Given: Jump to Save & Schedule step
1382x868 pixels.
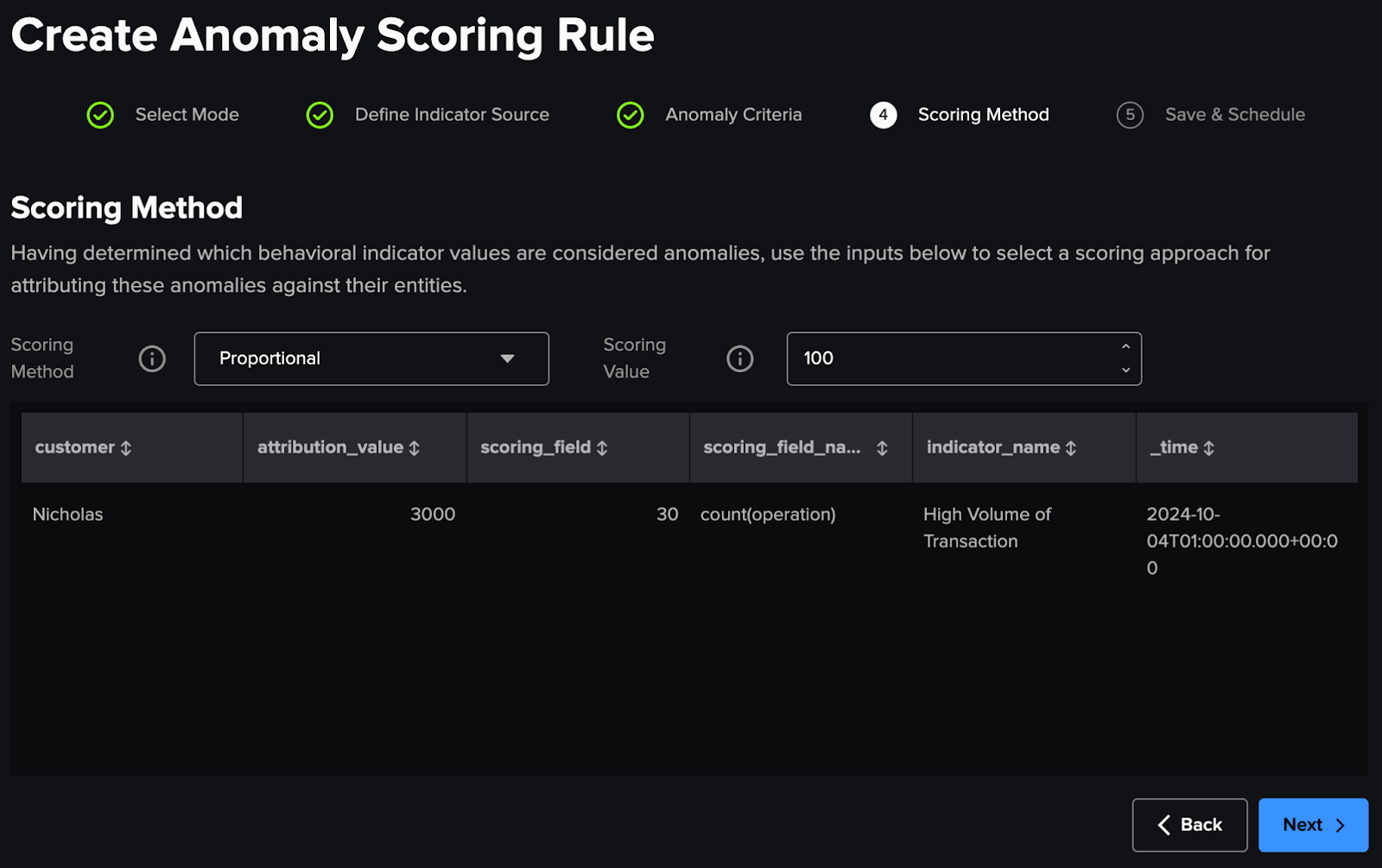Looking at the screenshot, I should tap(1233, 115).
